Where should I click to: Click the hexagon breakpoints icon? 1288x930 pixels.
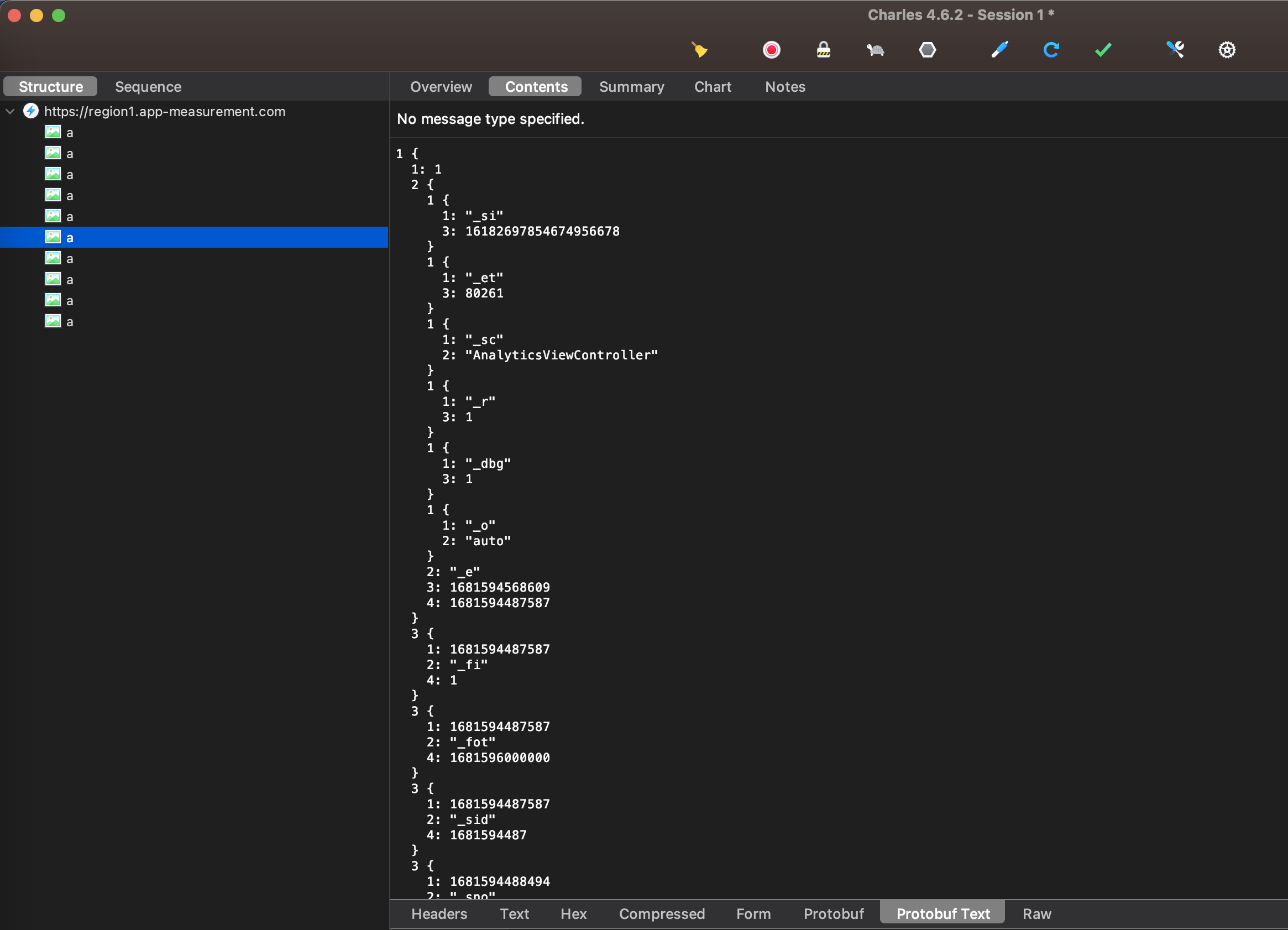[x=928, y=50]
